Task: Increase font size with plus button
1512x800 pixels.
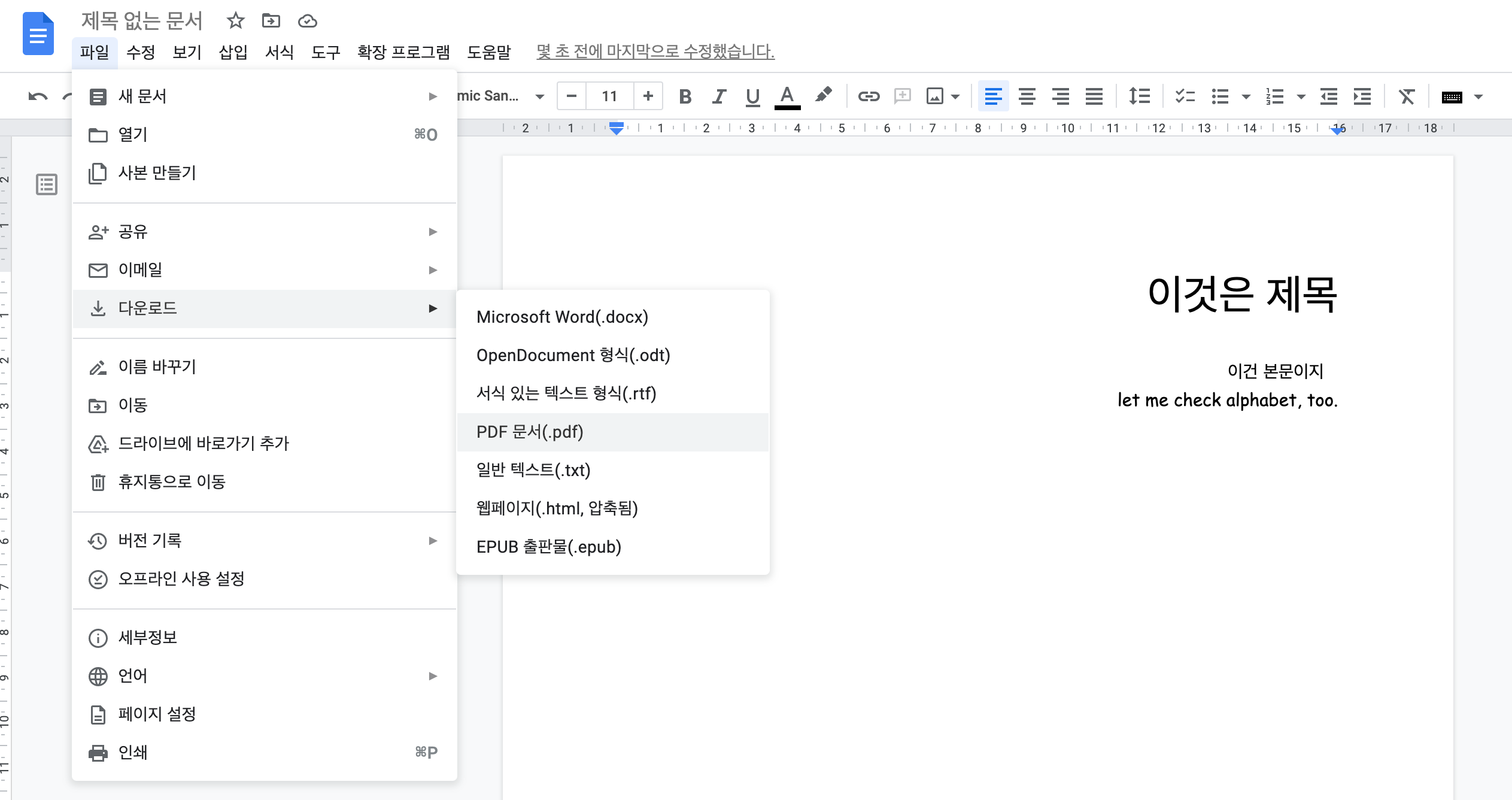Action: [x=648, y=96]
